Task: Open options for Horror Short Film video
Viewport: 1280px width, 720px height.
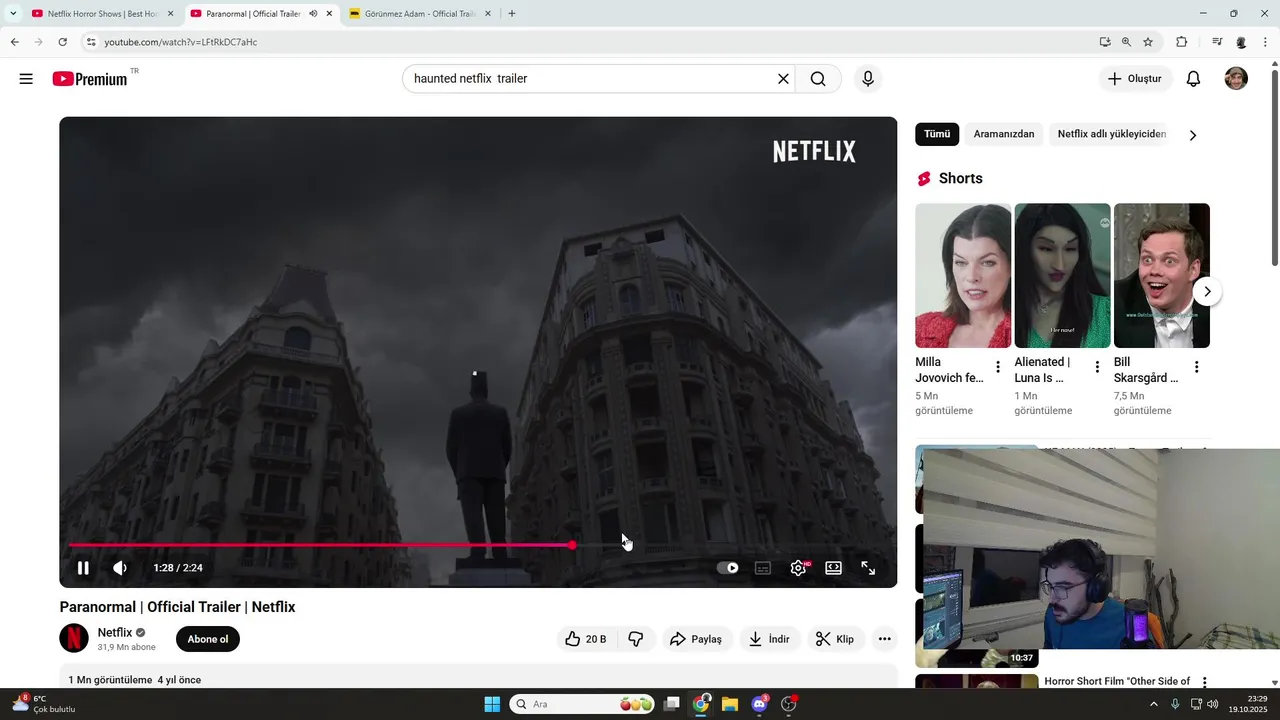Action: (x=1204, y=682)
